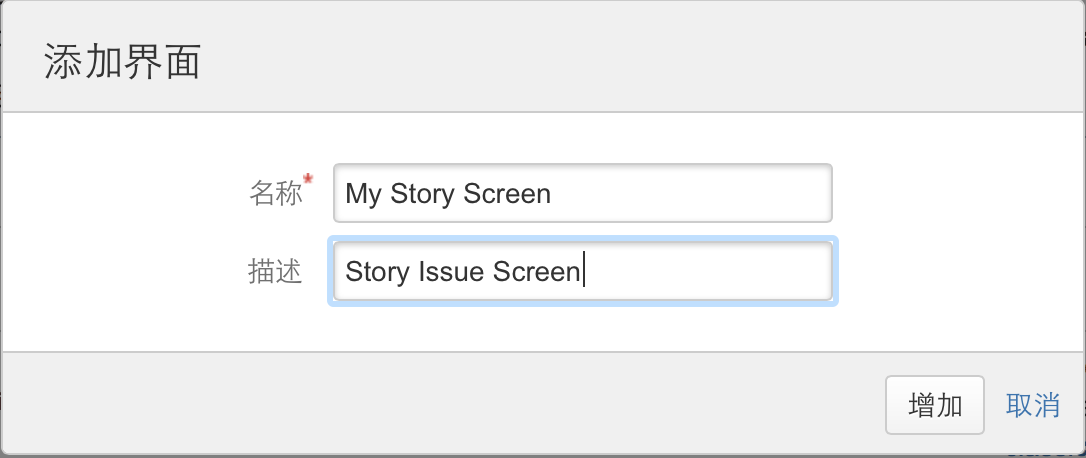Place cursor on "Screen" in description field
The image size is (1086, 458).
tap(536, 271)
